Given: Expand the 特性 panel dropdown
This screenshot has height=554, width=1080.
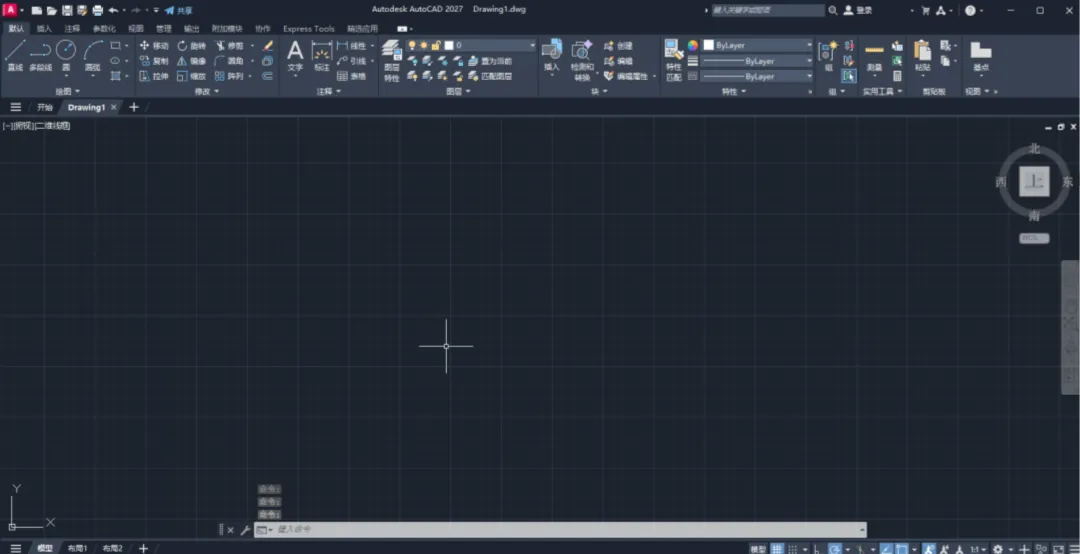Looking at the screenshot, I should [734, 91].
